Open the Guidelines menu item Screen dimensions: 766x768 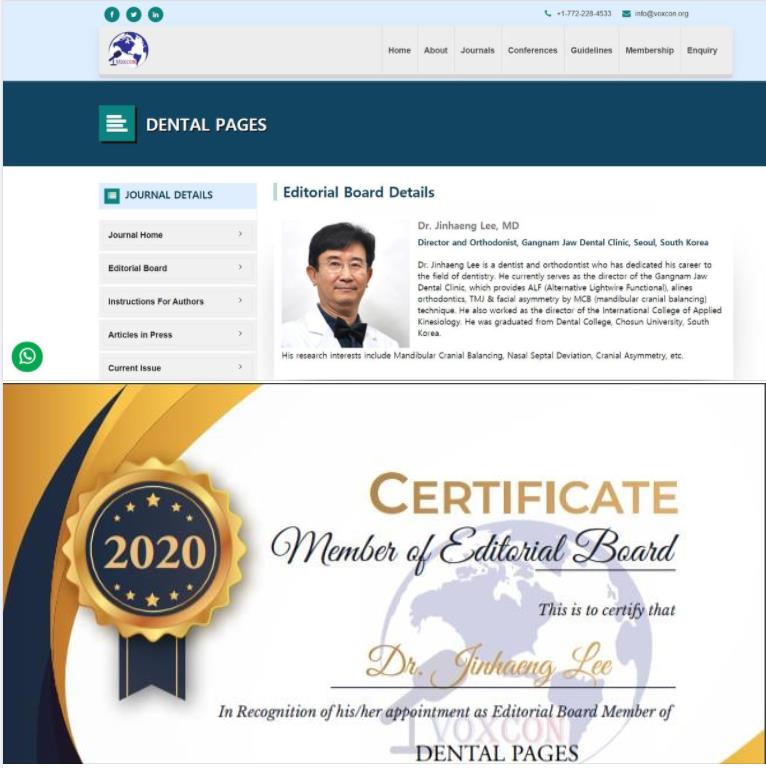click(x=591, y=50)
